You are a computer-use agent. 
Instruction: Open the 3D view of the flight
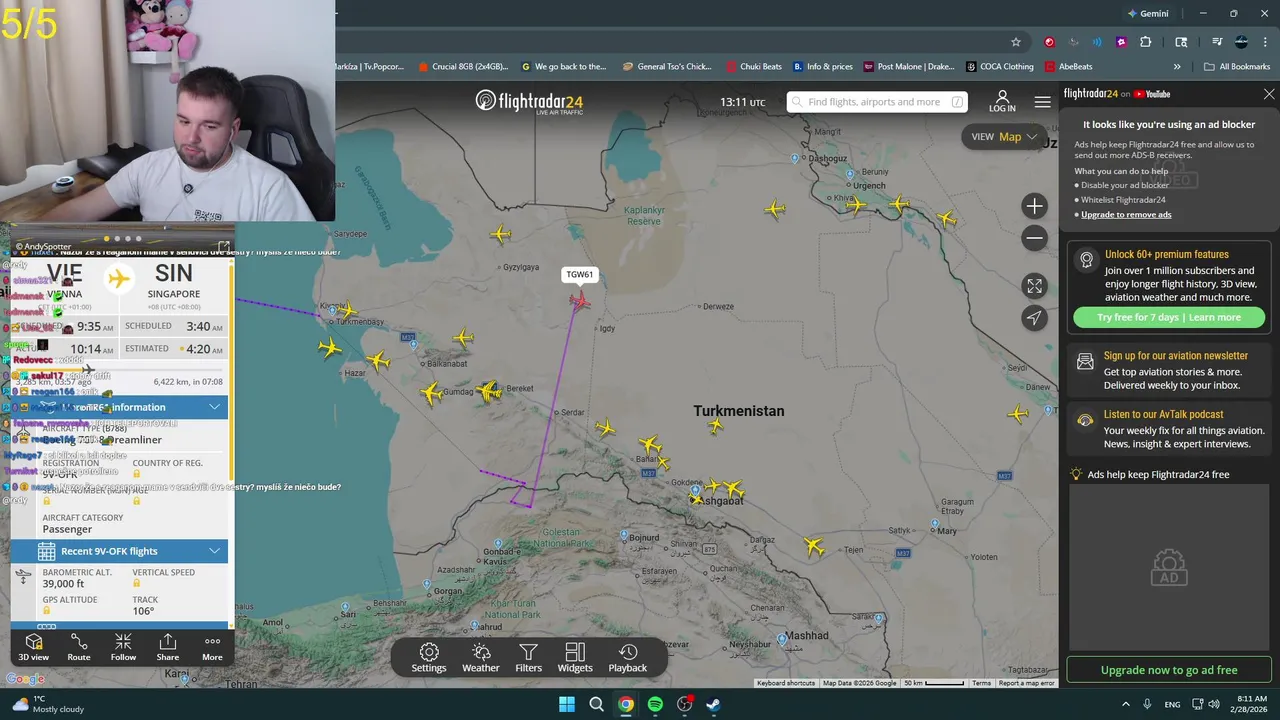point(33,647)
